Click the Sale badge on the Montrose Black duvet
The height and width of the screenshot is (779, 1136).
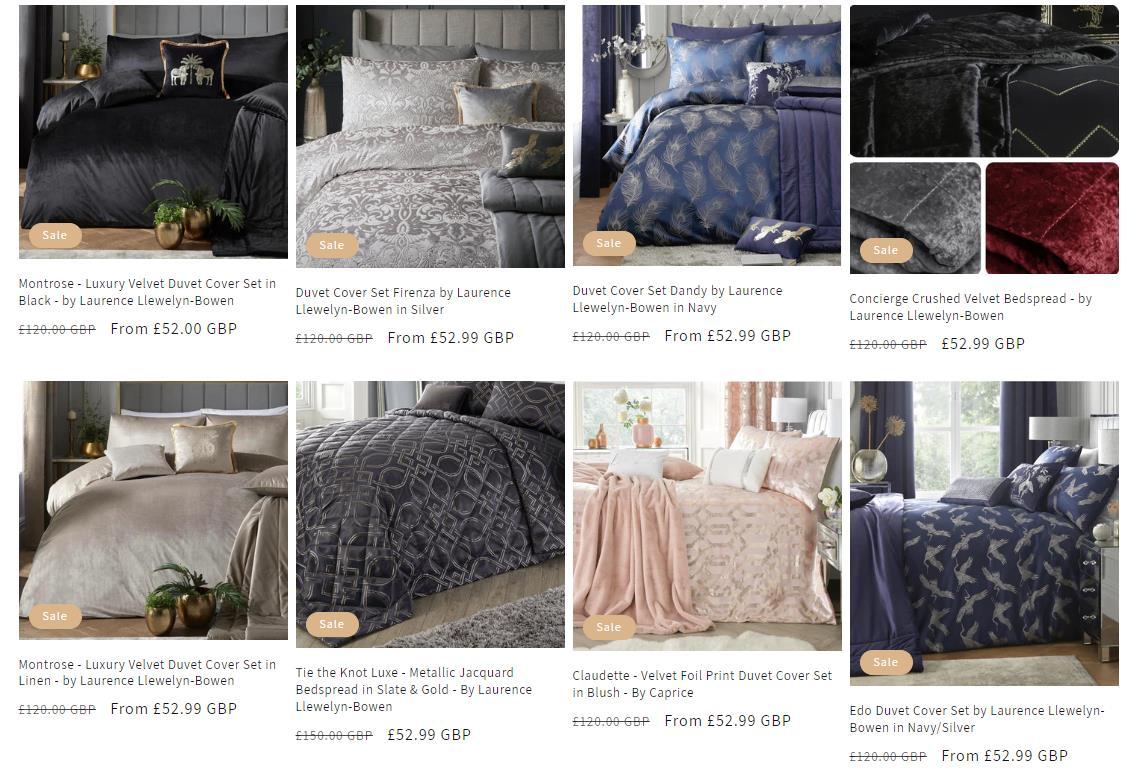pos(55,235)
